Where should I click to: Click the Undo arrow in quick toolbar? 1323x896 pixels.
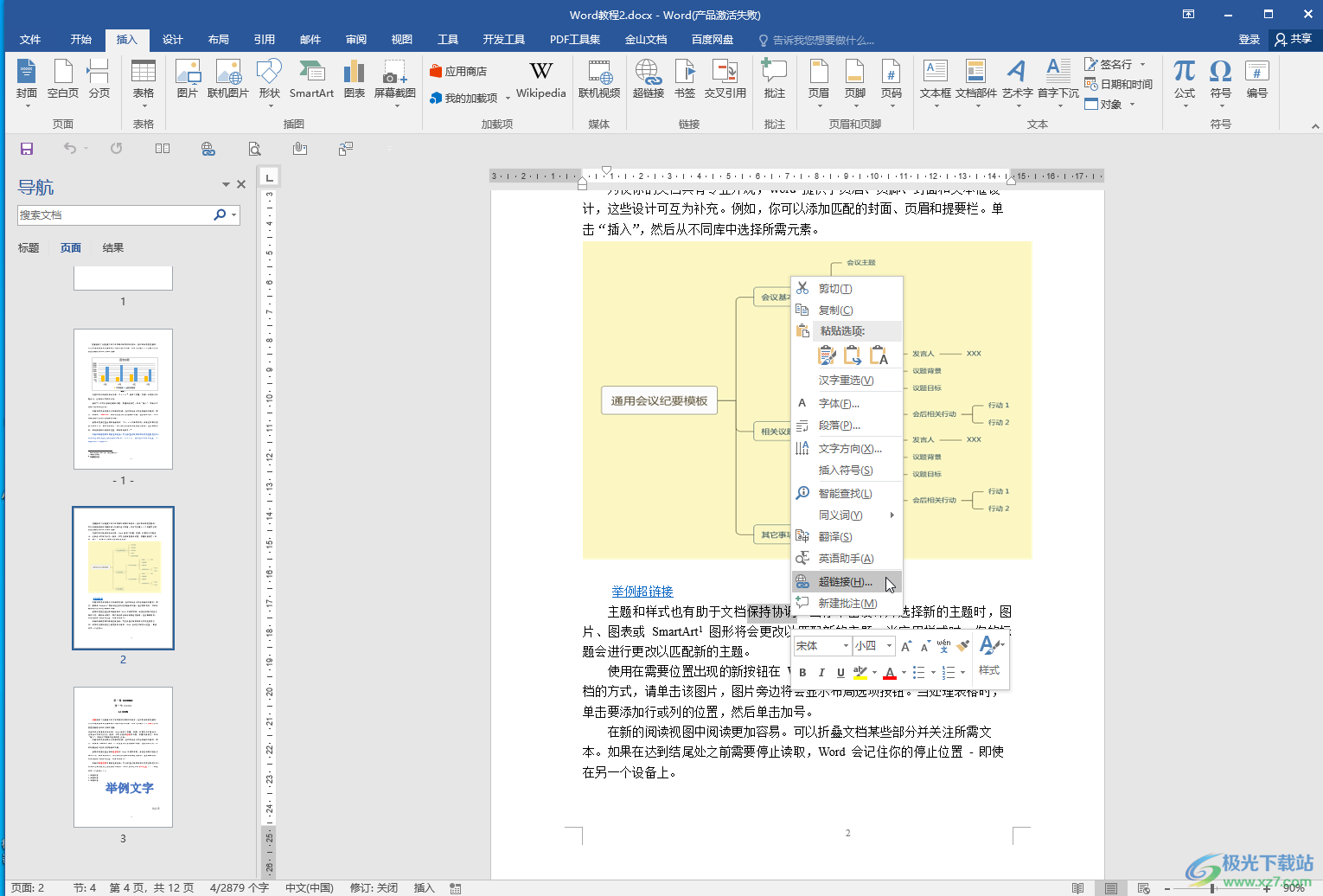tap(70, 149)
